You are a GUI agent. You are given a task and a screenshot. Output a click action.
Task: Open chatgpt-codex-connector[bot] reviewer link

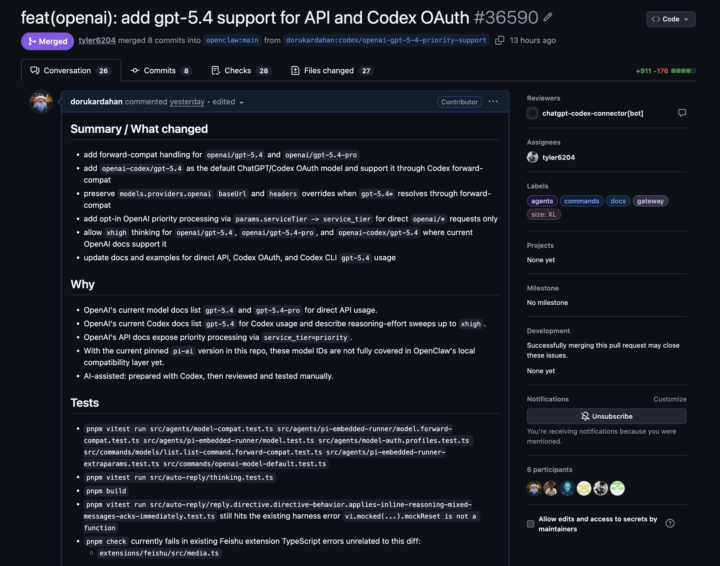592,113
